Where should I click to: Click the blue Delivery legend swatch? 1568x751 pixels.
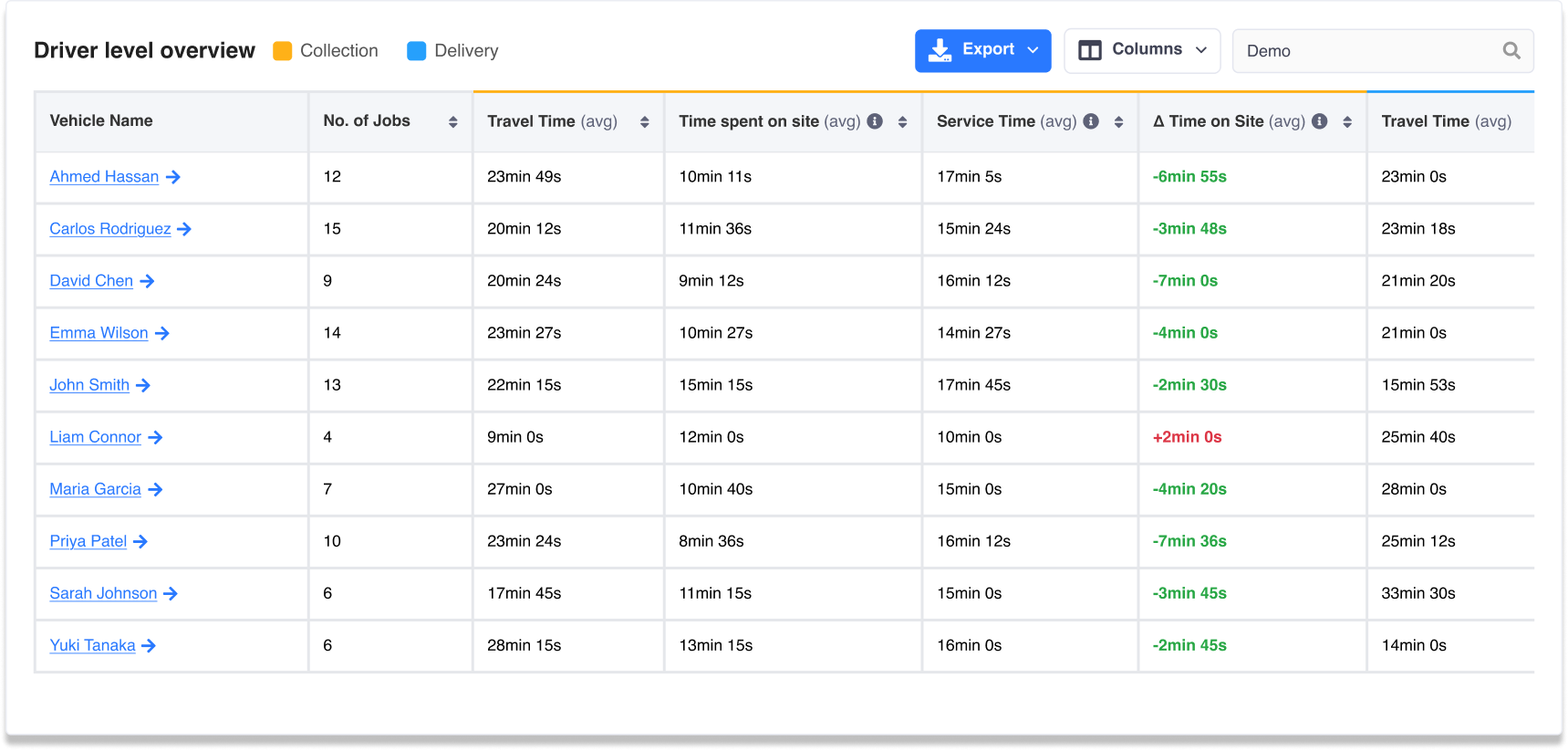coord(417,51)
